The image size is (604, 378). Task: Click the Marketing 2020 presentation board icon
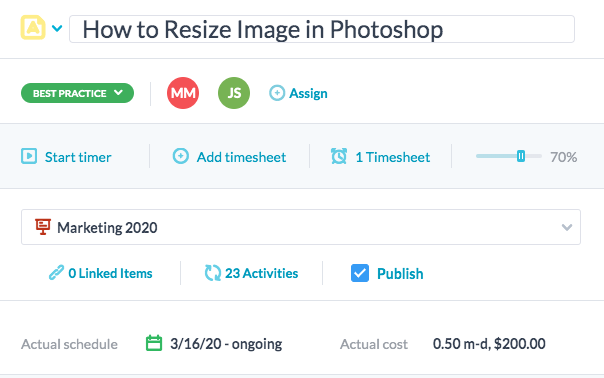(43, 227)
